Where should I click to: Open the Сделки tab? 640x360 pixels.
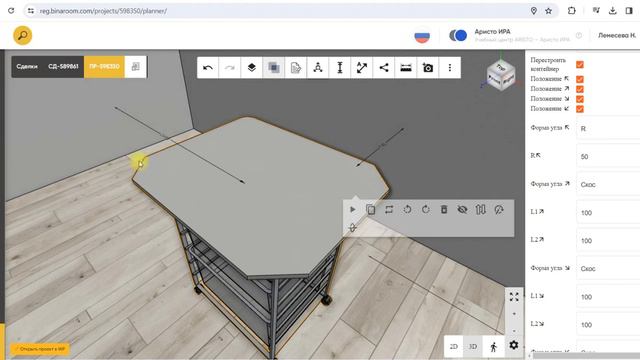coord(27,67)
